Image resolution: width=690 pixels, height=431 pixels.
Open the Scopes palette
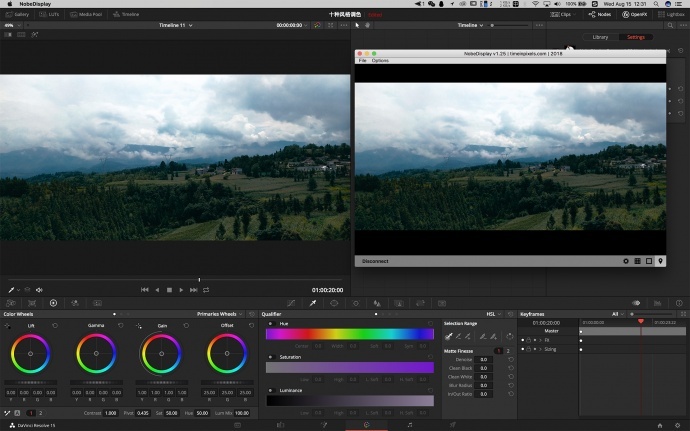click(x=657, y=303)
